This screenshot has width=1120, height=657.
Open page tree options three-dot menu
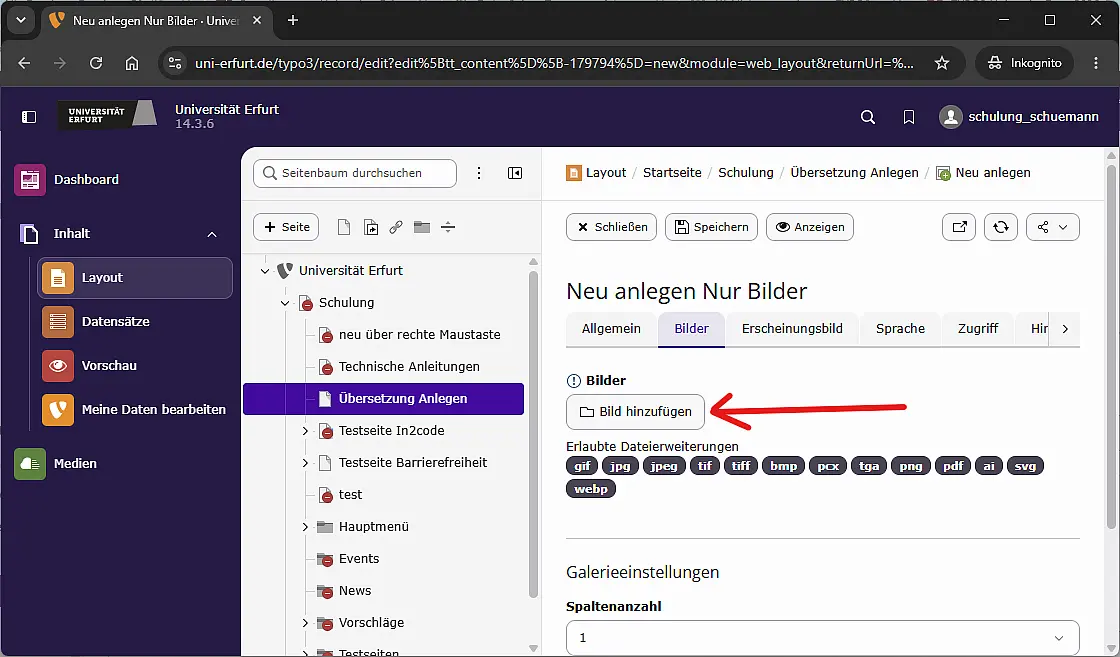[479, 173]
